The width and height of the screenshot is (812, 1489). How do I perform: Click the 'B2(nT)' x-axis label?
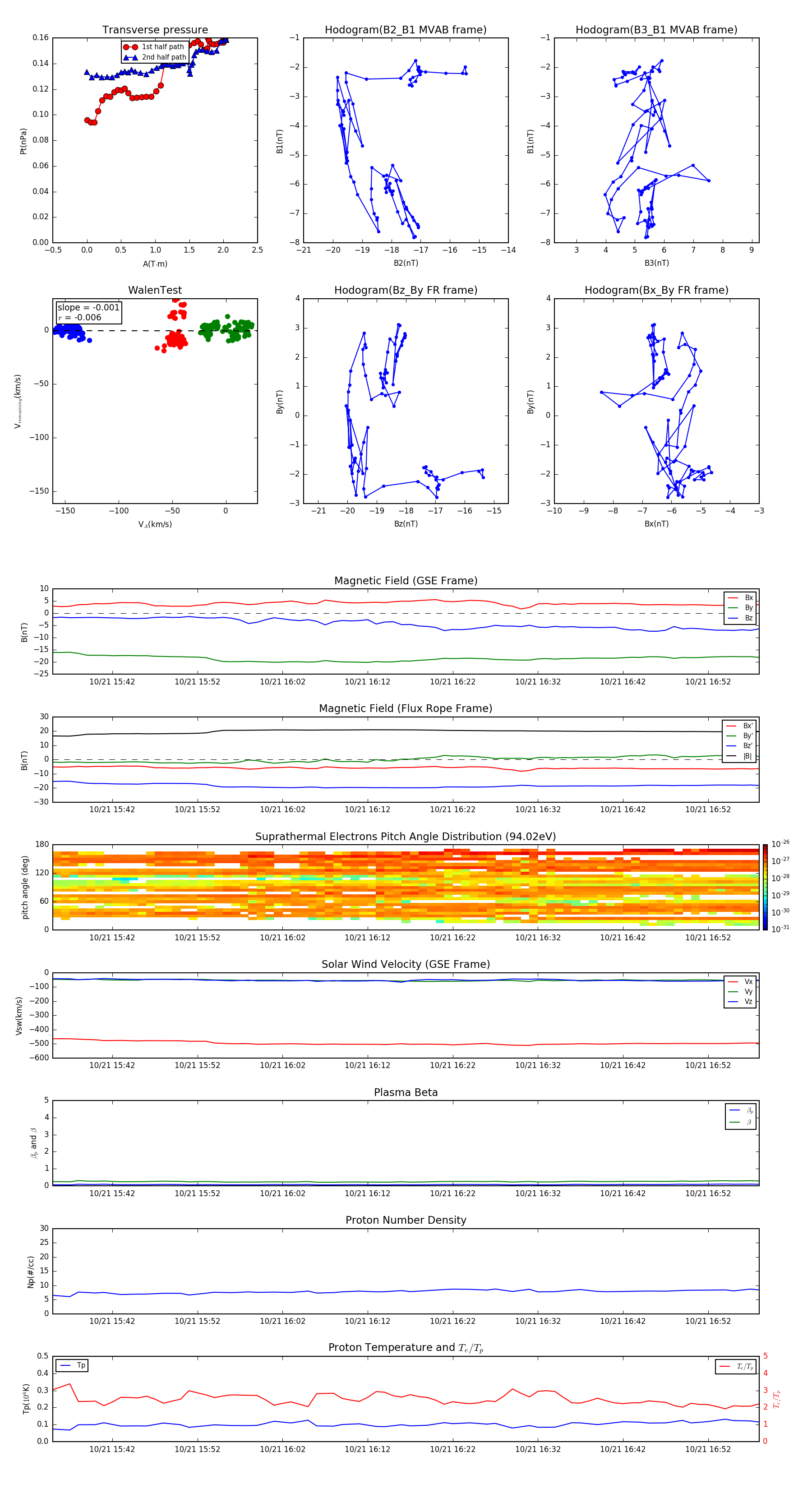point(406,263)
